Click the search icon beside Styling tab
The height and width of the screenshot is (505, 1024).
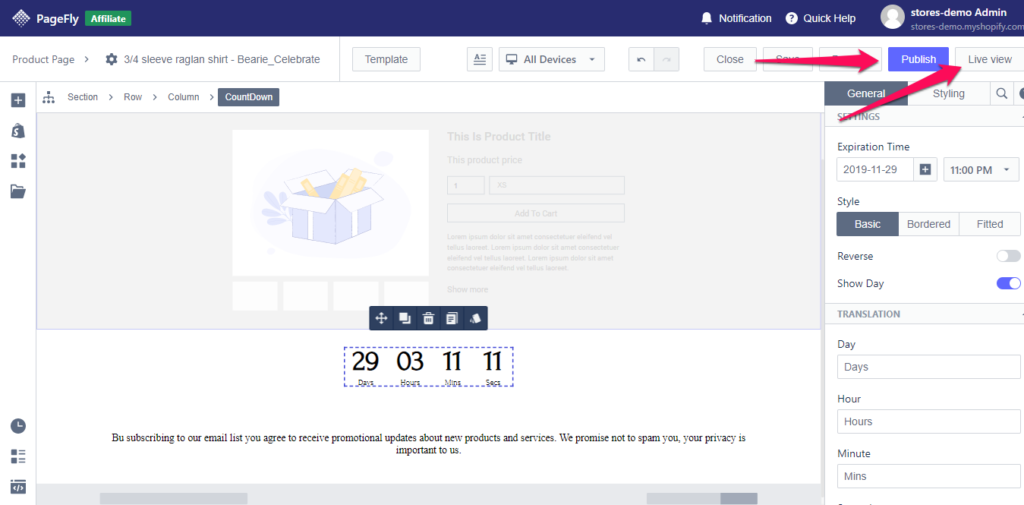(1000, 94)
